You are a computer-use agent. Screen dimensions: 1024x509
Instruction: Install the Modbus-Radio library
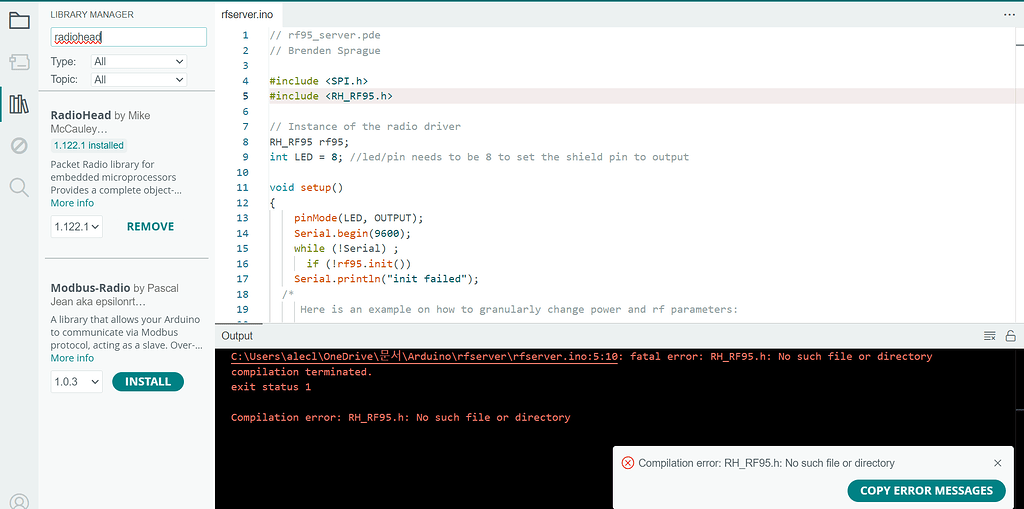pyautogui.click(x=148, y=382)
